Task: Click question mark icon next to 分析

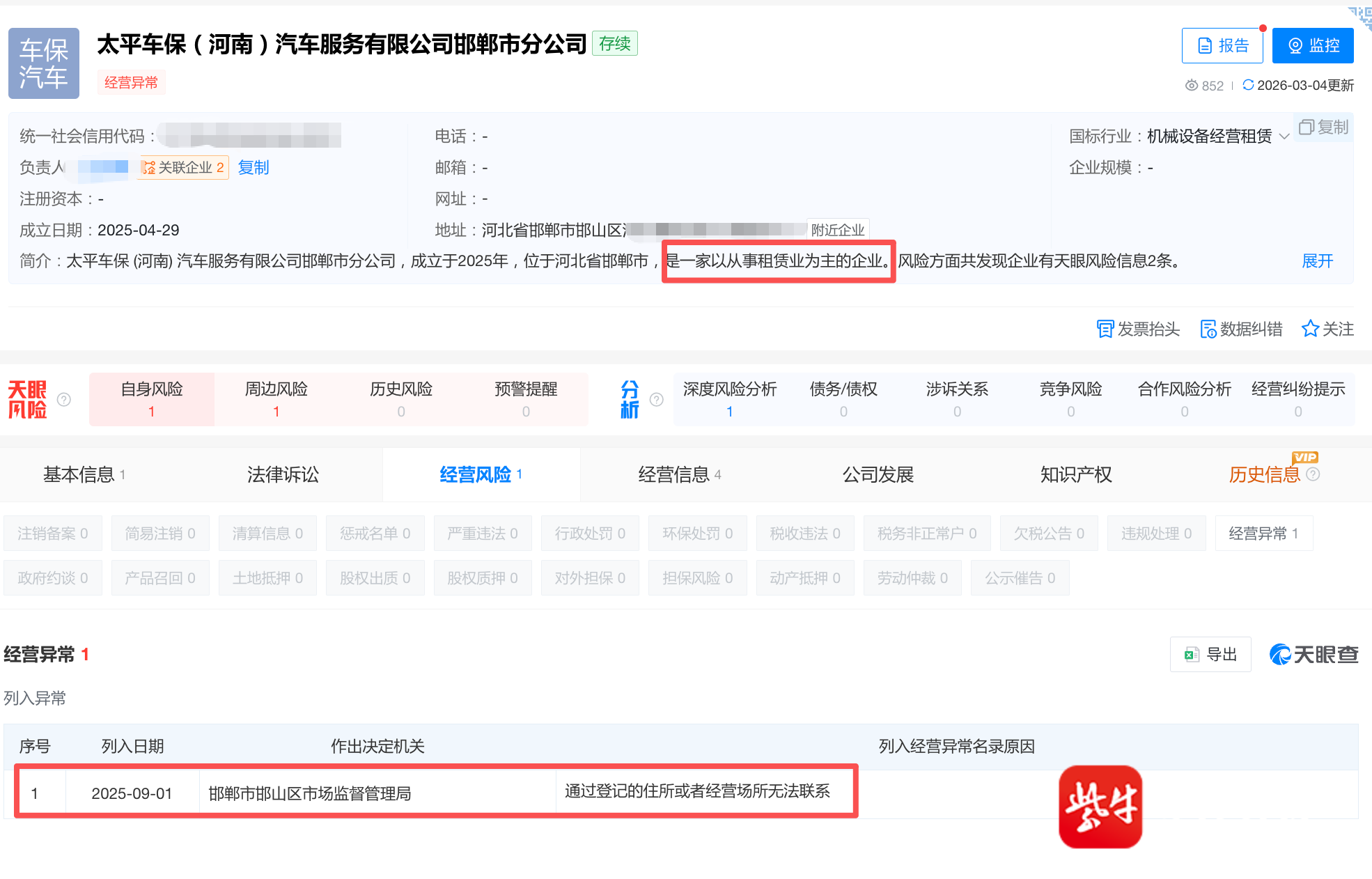Action: [x=656, y=399]
